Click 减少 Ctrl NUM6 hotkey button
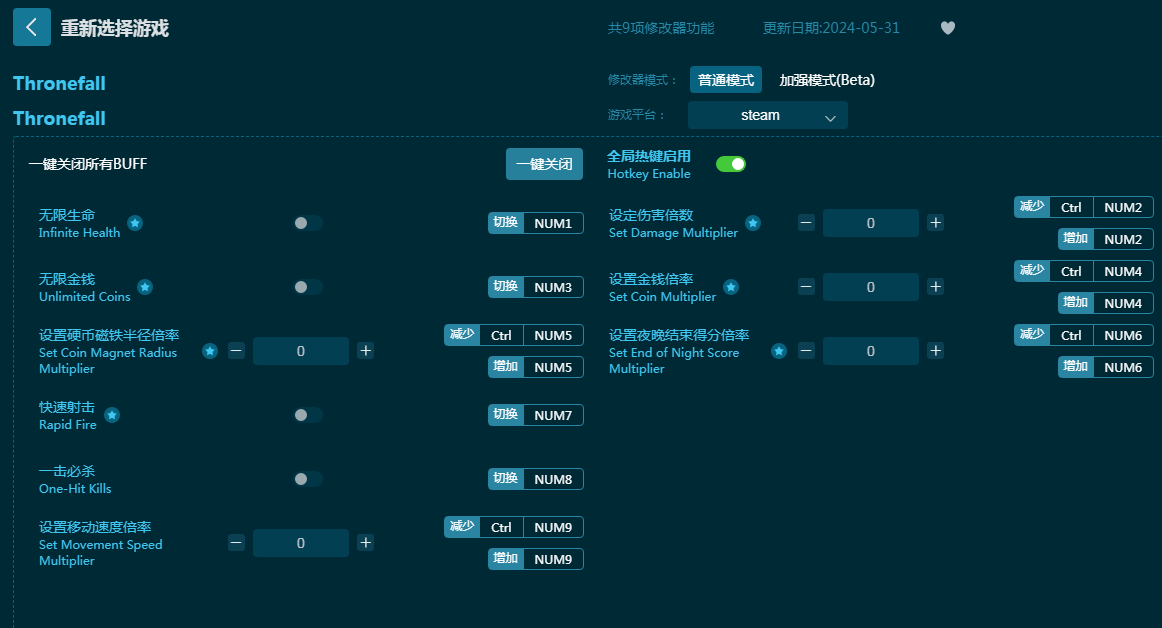Viewport: 1162px width, 628px height. (1084, 335)
